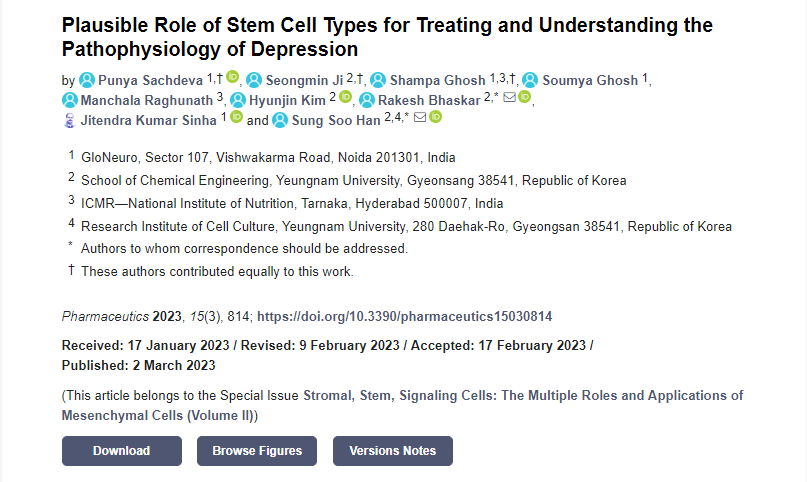The image size is (807, 482).
Task: Follow the article DOI link
Action: 405,316
